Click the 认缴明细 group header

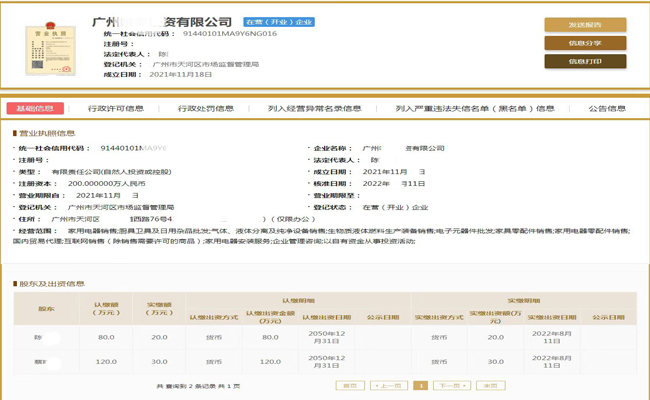[298, 301]
